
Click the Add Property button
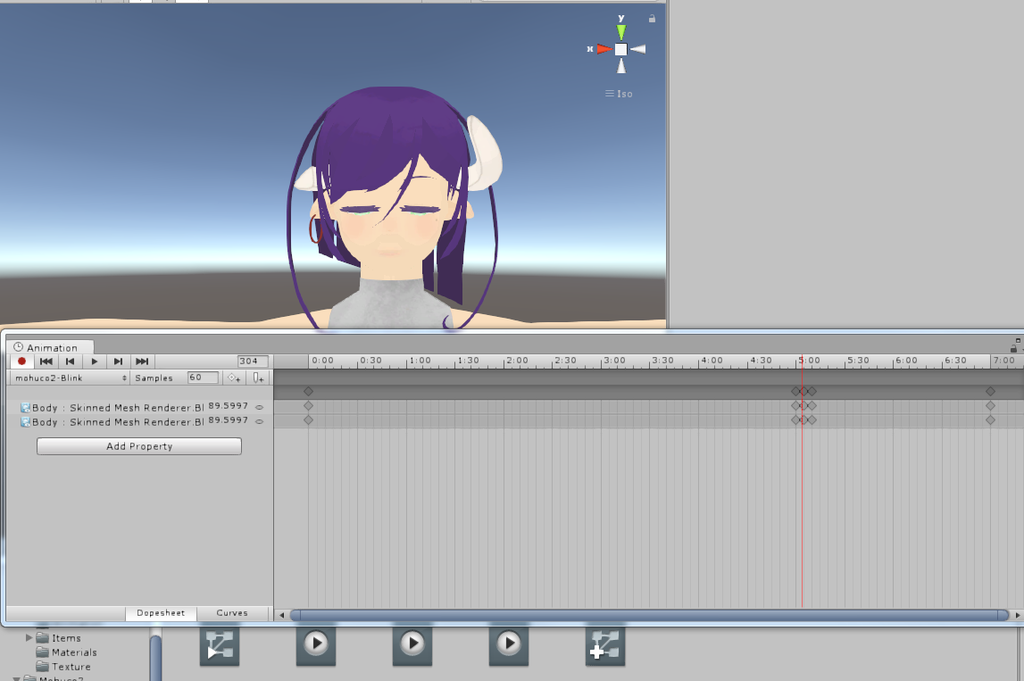tap(139, 446)
